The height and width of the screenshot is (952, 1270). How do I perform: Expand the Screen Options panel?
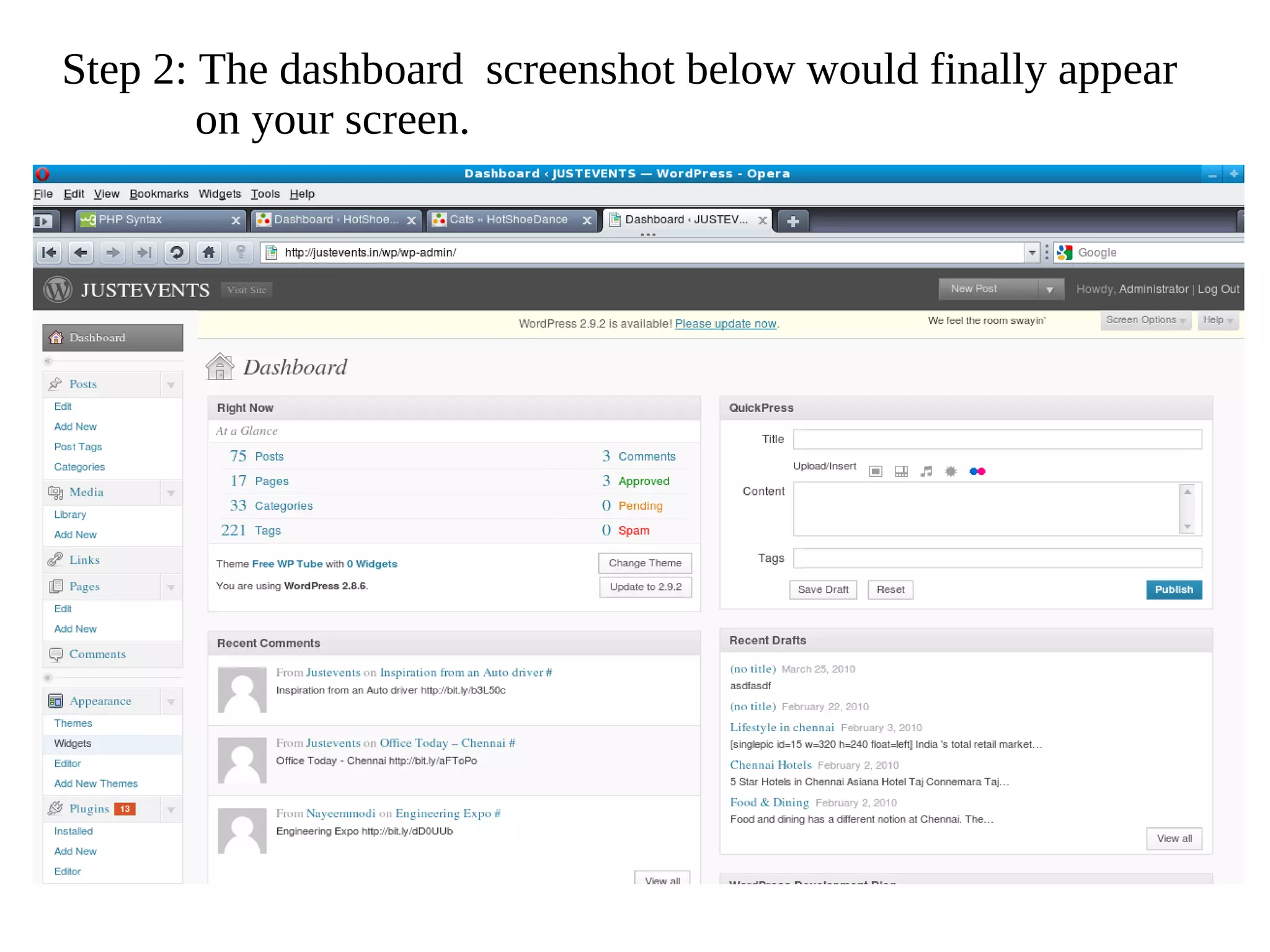click(1145, 320)
